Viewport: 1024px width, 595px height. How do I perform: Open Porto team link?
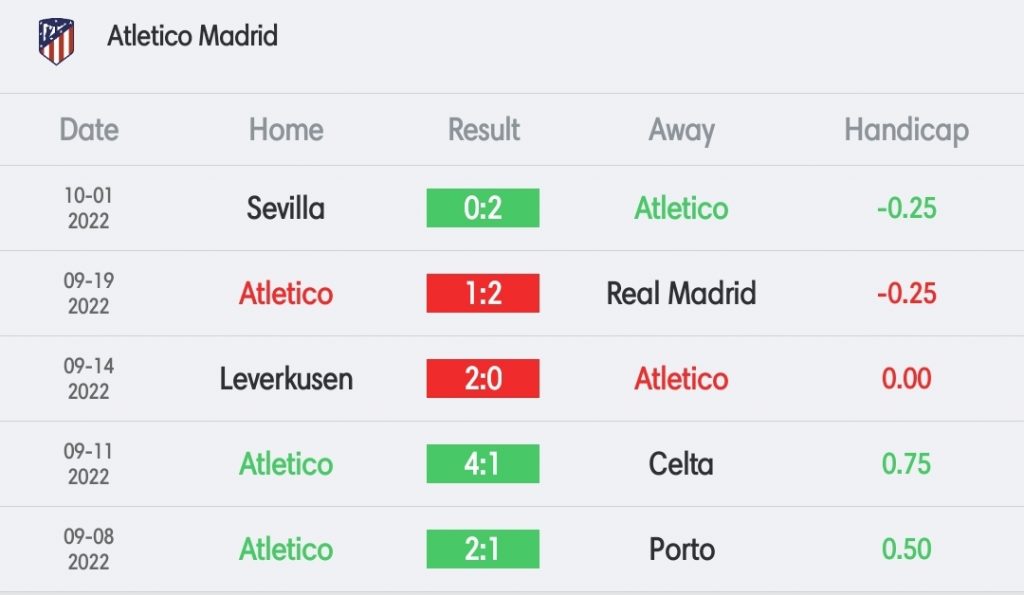pos(681,549)
